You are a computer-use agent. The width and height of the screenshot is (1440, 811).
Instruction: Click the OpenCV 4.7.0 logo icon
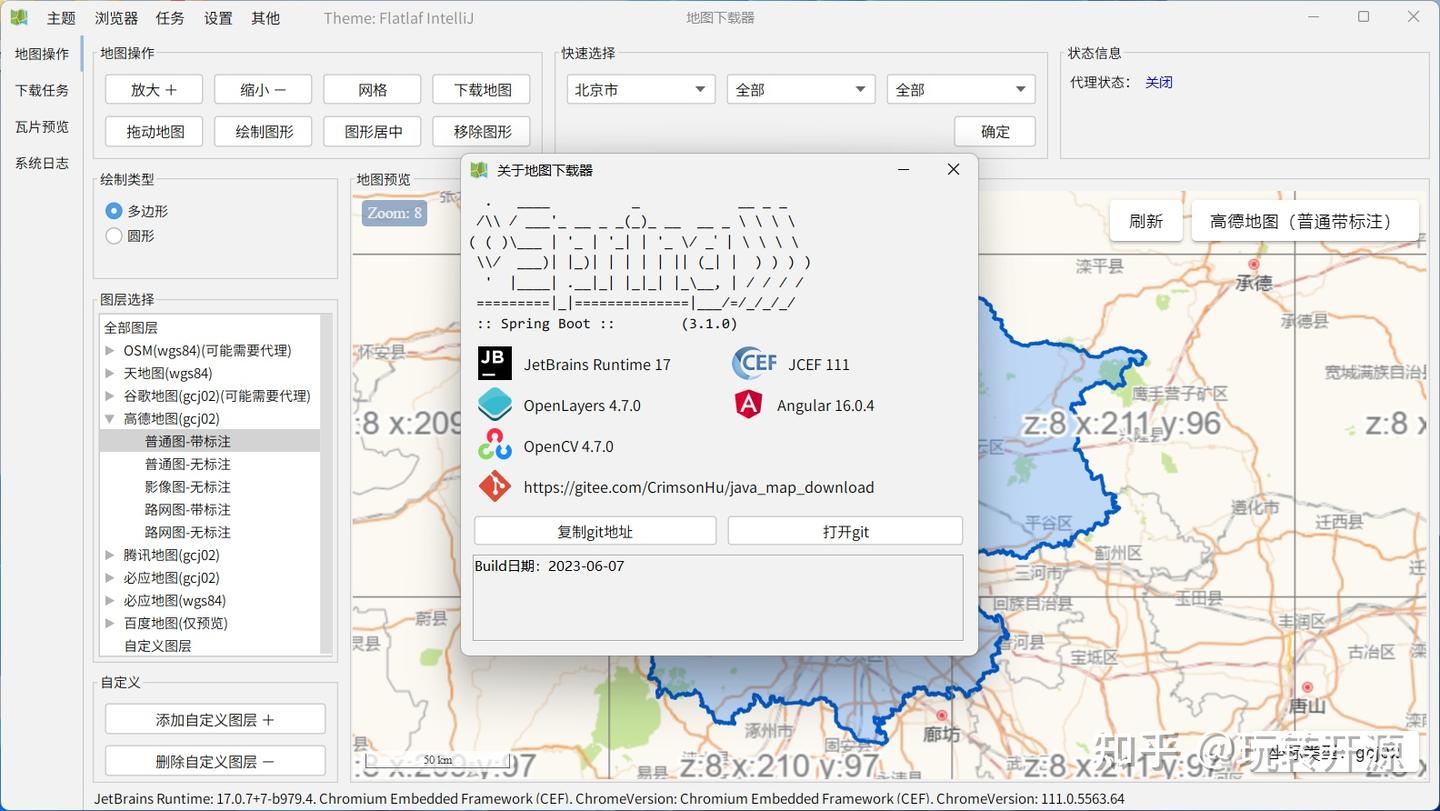tap(494, 446)
